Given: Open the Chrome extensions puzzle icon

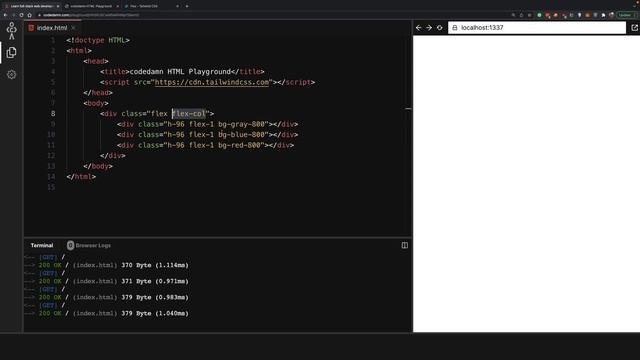Looking at the screenshot, I should [x=604, y=15].
